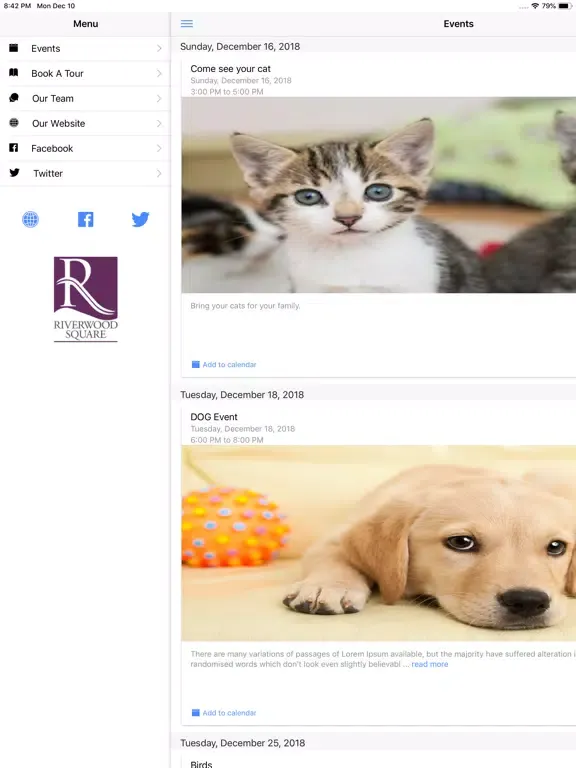Expand the Events row chevron
The height and width of the screenshot is (768, 576).
click(x=159, y=48)
